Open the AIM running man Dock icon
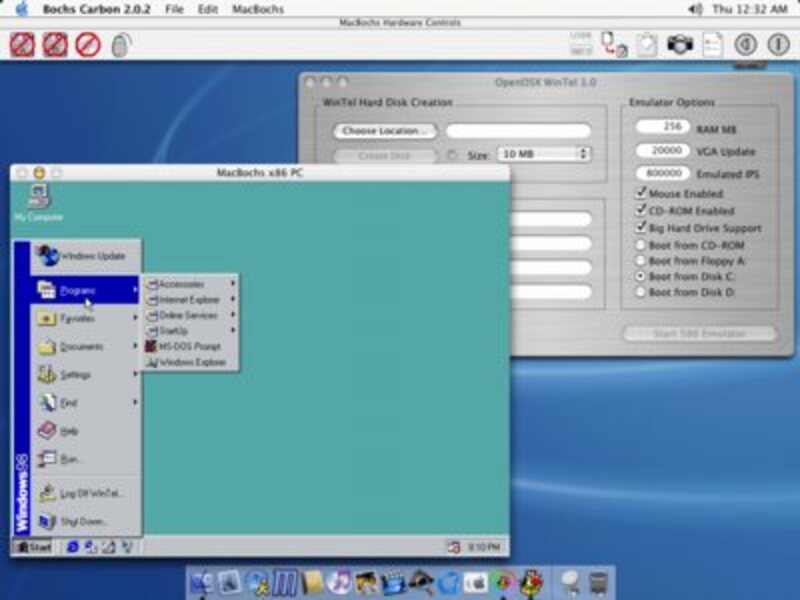Screen dimensions: 800x600 pyautogui.click(x=257, y=582)
